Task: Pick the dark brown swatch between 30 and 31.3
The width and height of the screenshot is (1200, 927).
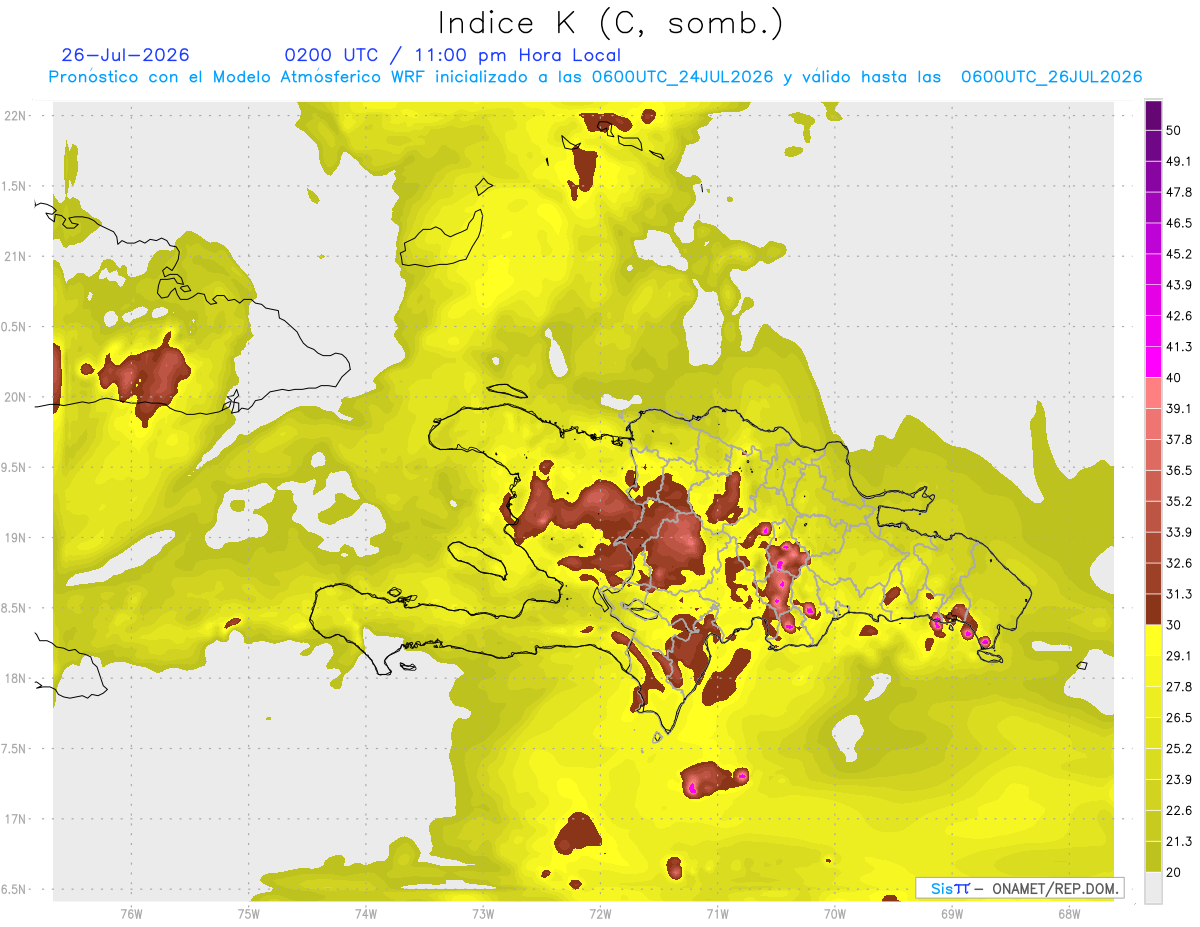Action: coord(1154,609)
